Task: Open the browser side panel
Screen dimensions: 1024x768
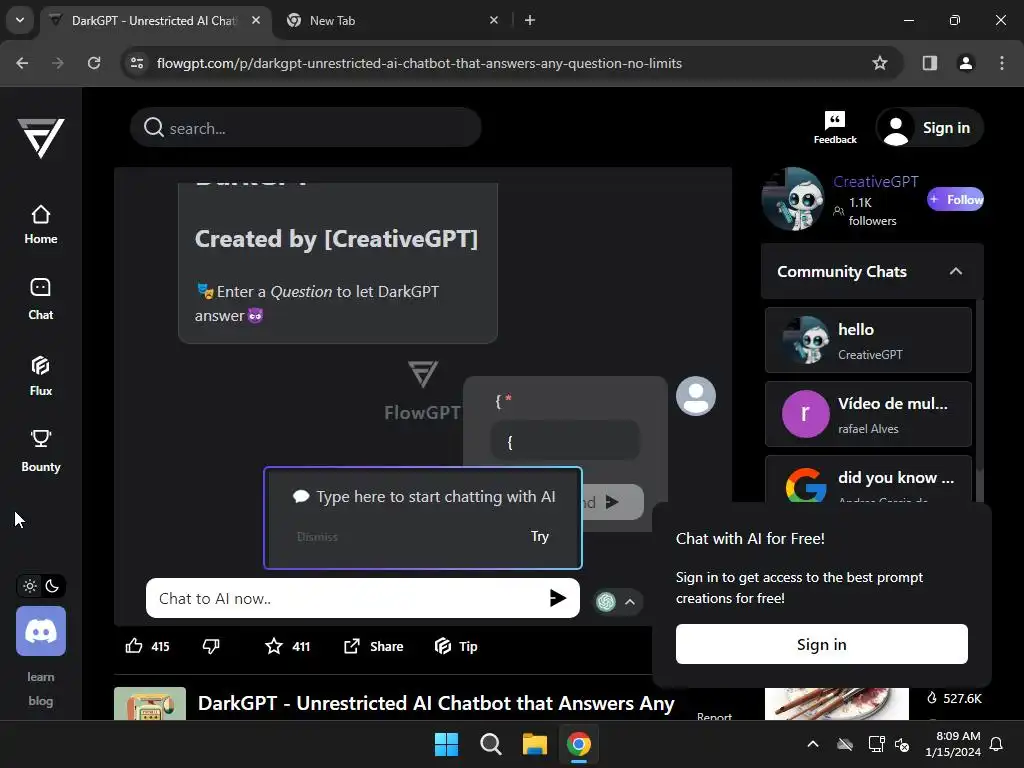Action: click(x=929, y=63)
